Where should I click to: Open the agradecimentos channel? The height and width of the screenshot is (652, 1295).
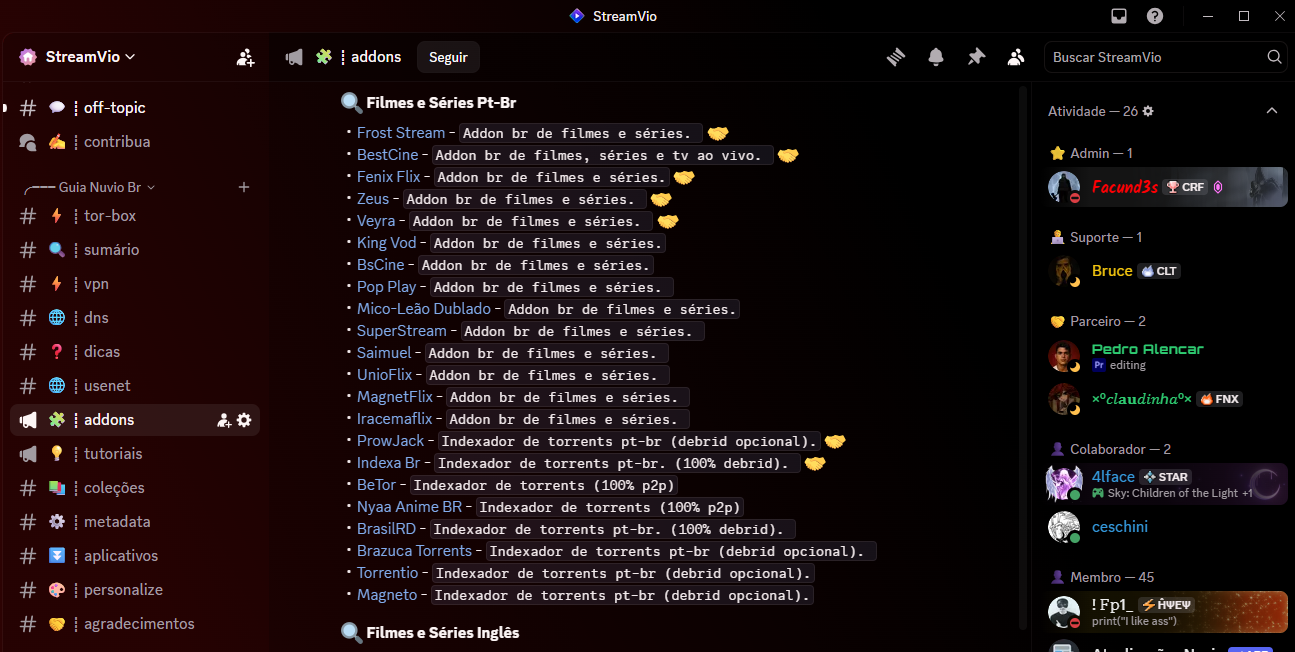(135, 624)
